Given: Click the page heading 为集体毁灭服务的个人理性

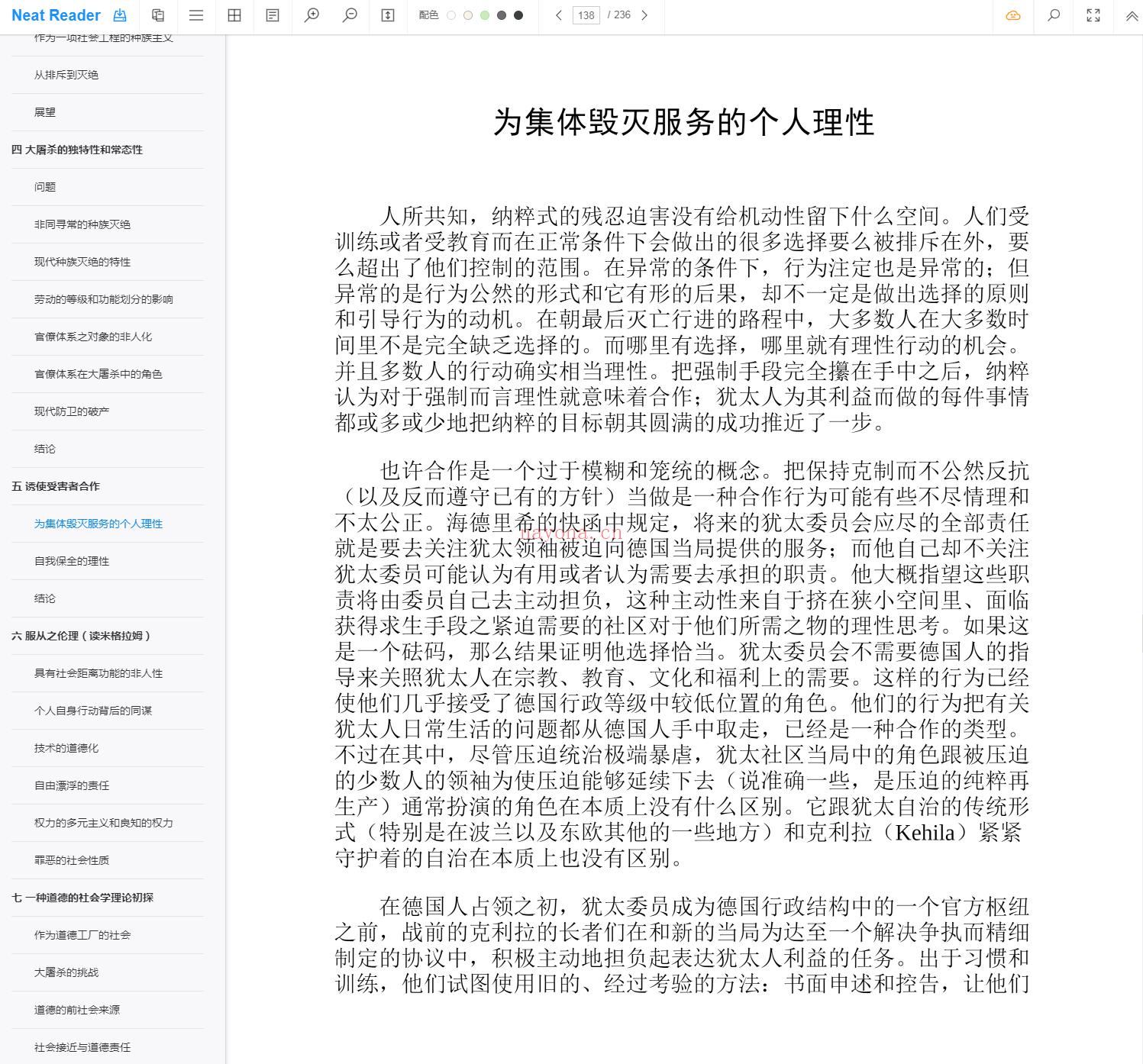Looking at the screenshot, I should point(683,122).
